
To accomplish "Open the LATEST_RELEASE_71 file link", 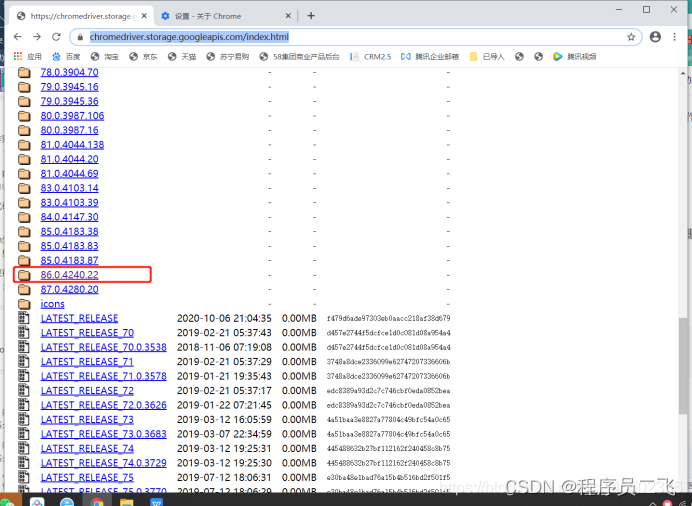I will (87, 362).
